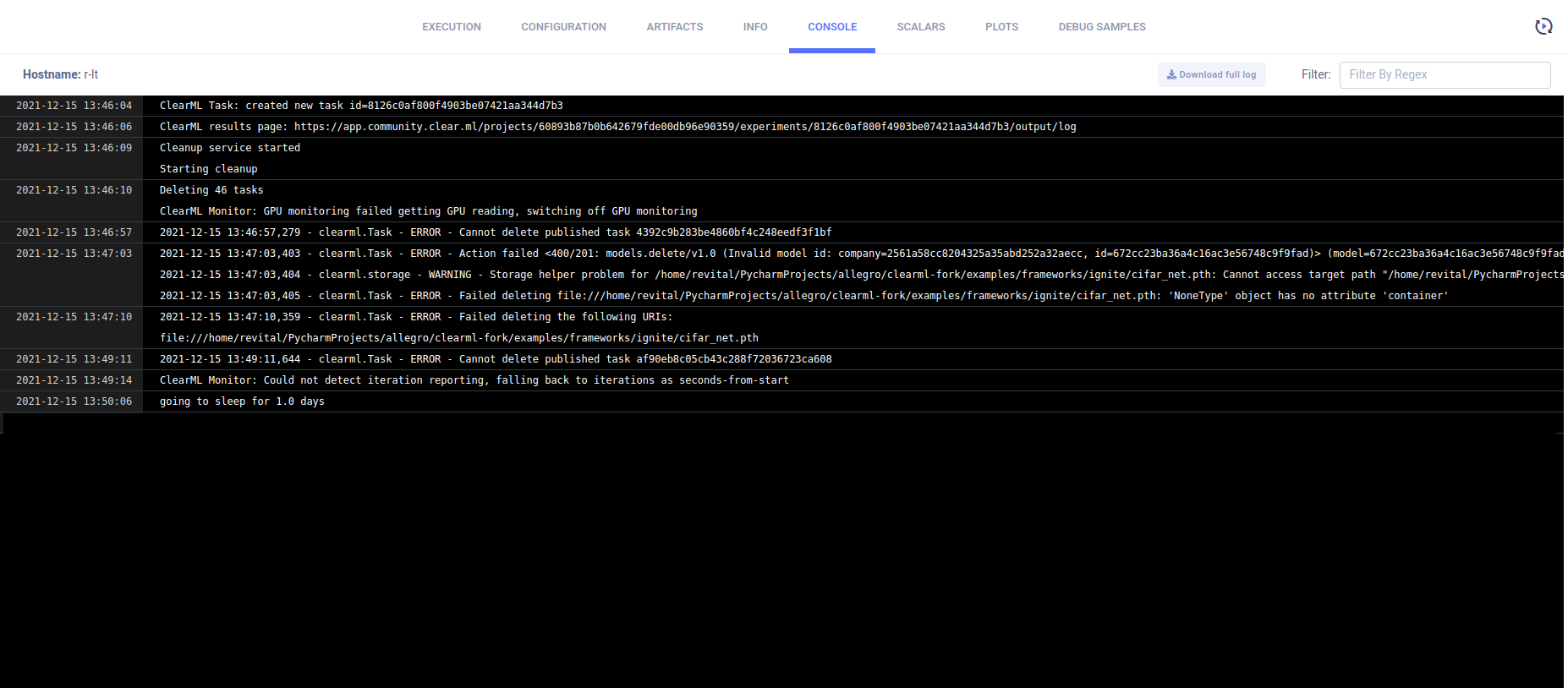View the Scalars tab
This screenshot has width=1568, height=688.
pos(921,27)
